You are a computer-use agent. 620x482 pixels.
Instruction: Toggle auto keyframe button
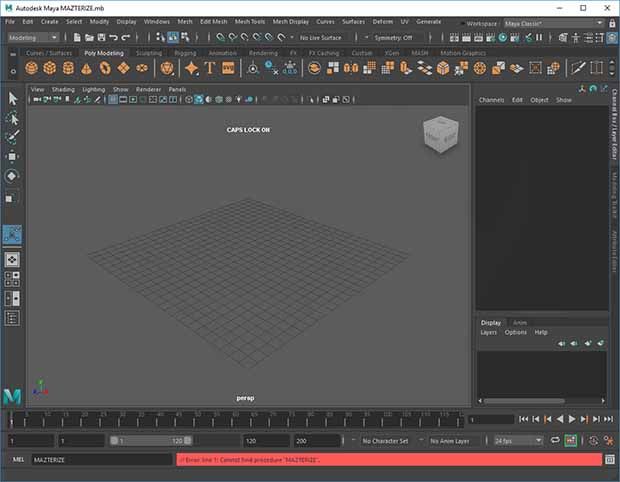point(571,440)
